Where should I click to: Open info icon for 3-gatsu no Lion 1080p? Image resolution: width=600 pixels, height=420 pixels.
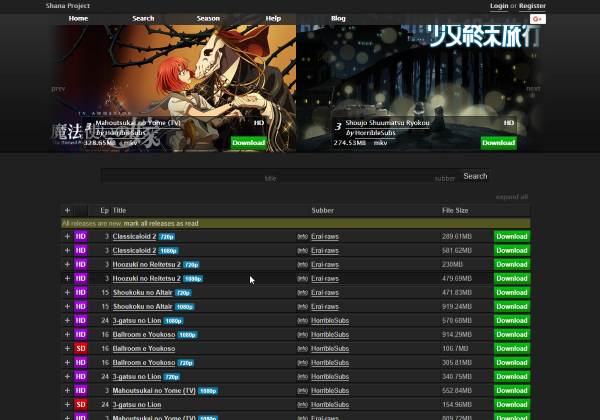coord(302,321)
